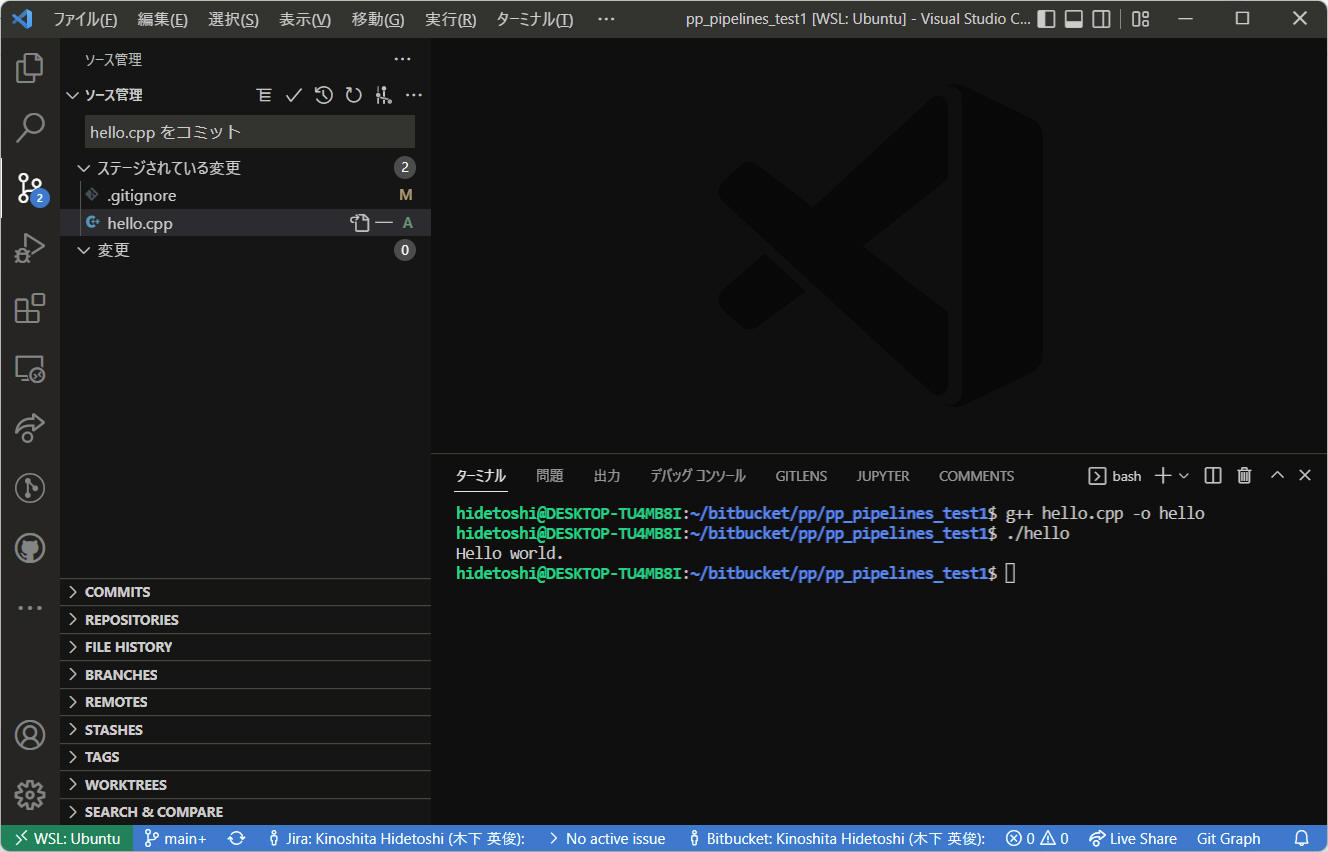Toggle the bottom panel layout button
1328x852 pixels.
1073,19
